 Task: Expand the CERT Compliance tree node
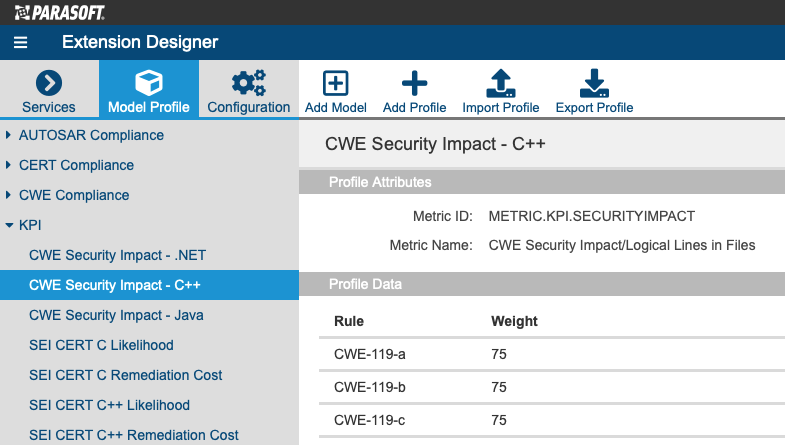[8, 165]
